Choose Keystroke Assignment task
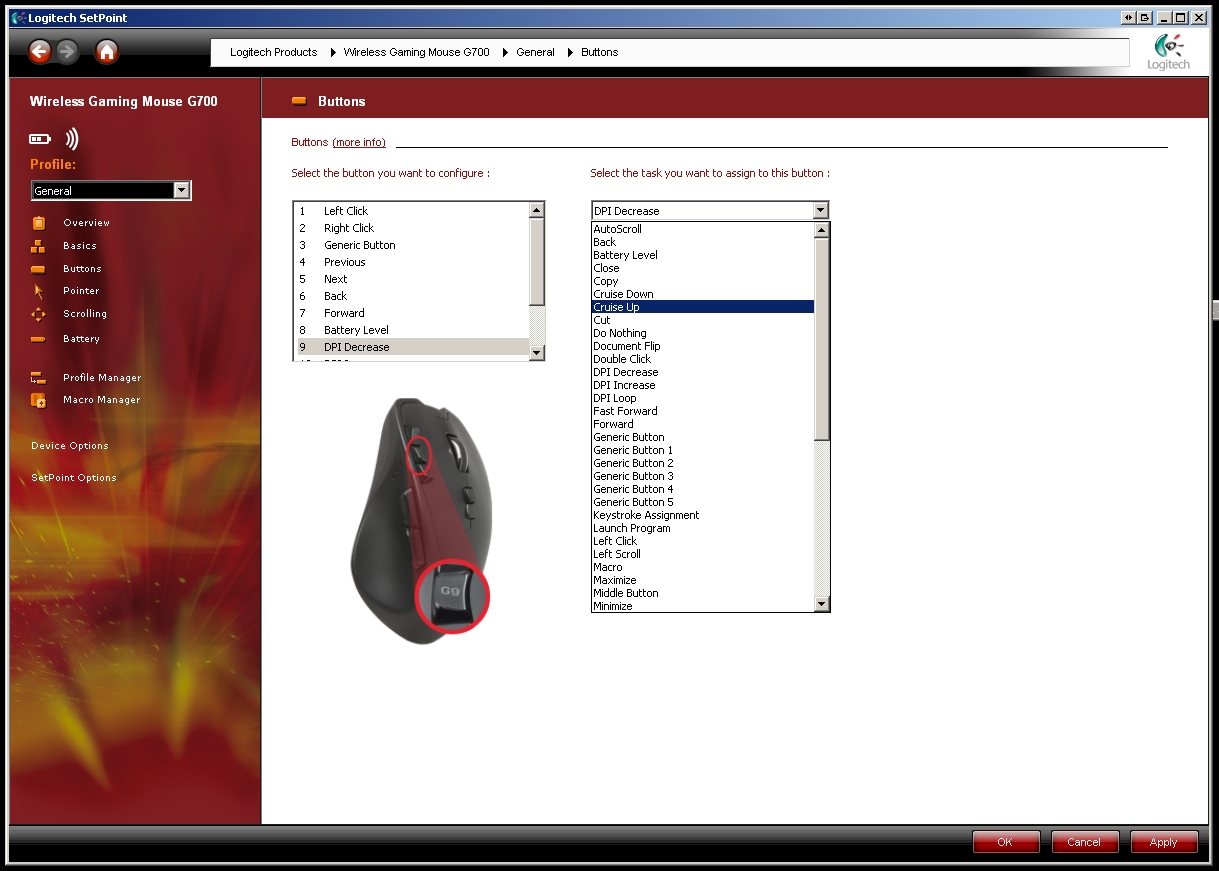1219x871 pixels. (x=703, y=515)
